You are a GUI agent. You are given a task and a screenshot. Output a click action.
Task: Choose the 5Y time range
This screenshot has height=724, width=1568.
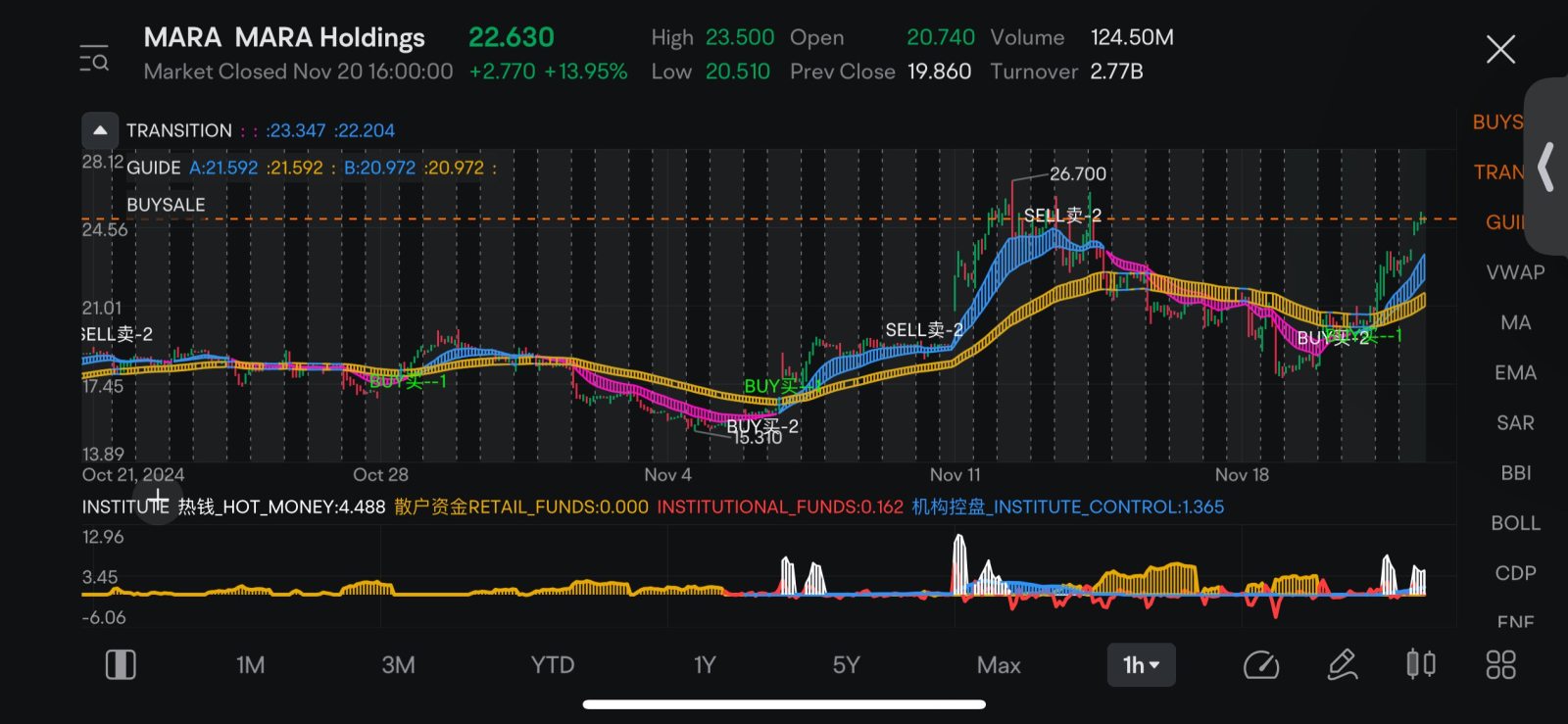tap(846, 665)
